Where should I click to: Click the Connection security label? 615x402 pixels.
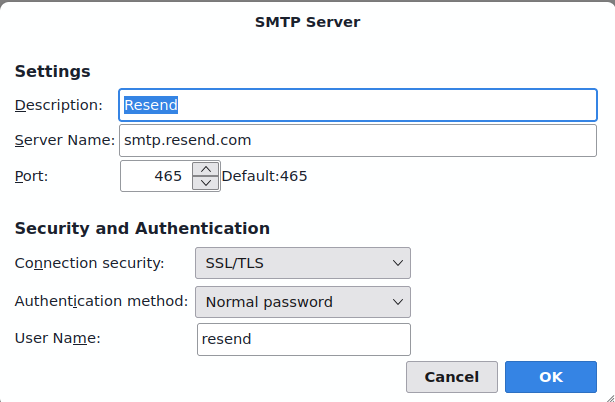89,263
